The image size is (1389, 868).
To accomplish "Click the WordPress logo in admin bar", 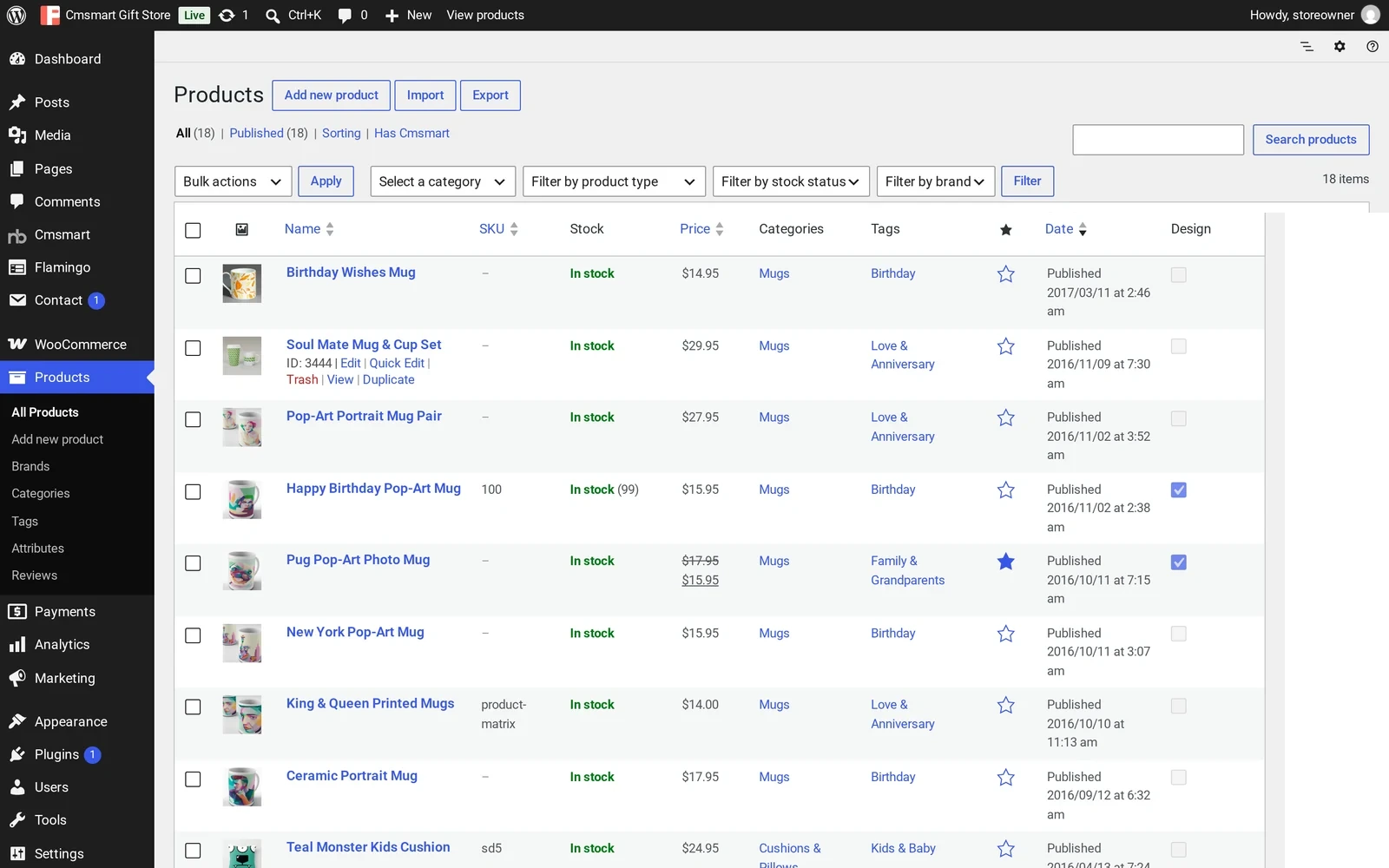I will [16, 15].
